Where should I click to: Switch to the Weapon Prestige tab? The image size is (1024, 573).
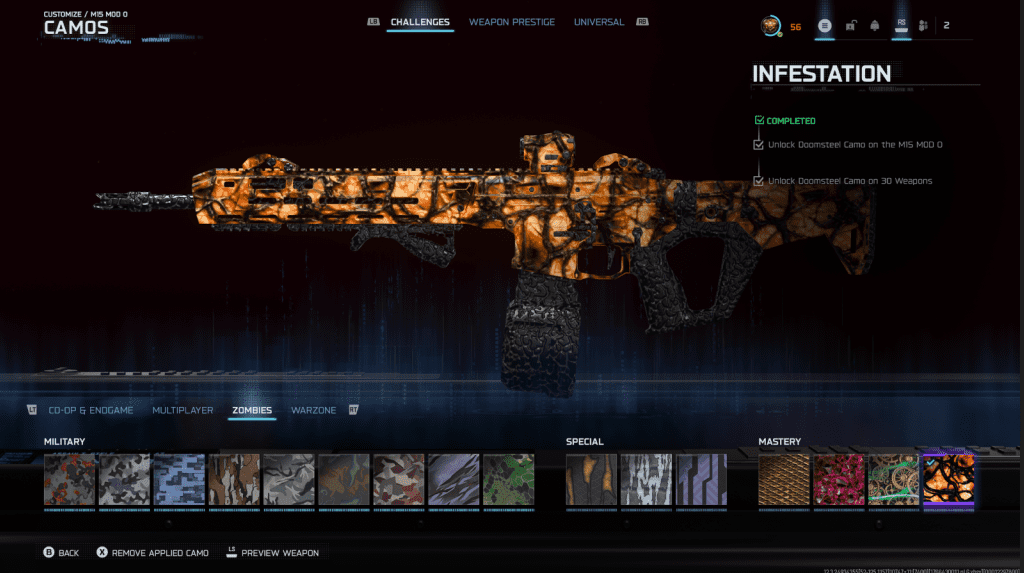point(511,22)
